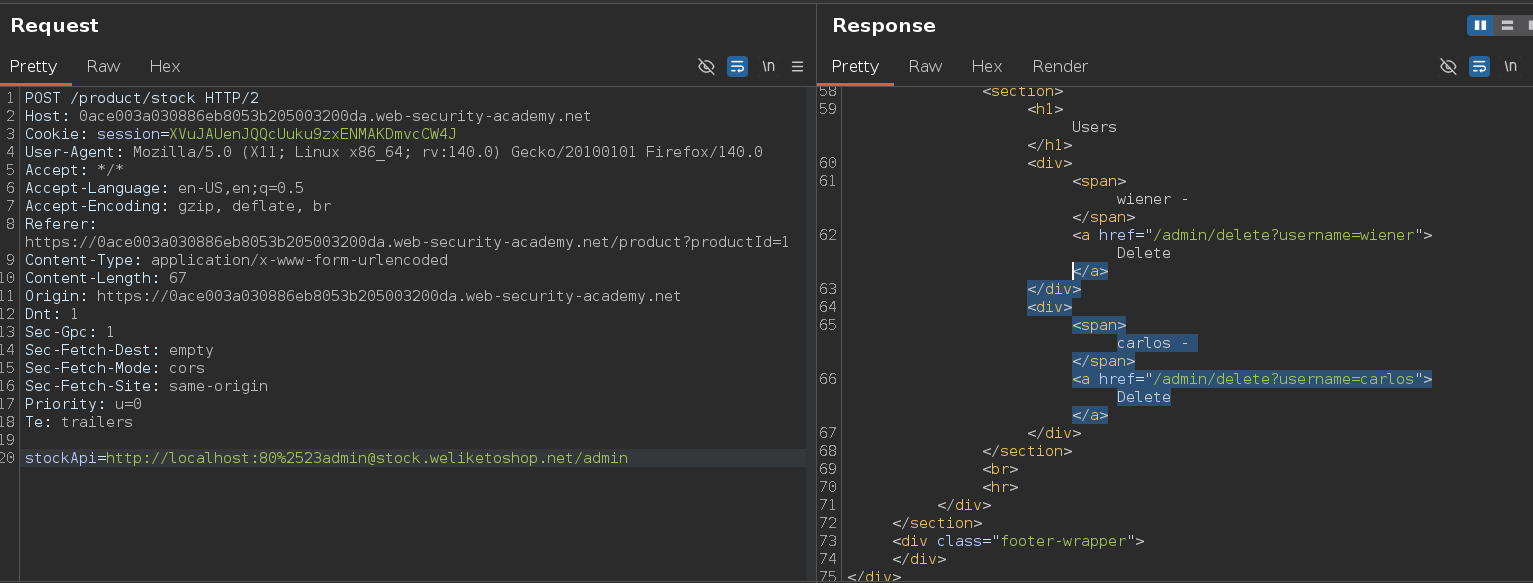Switch to Request Raw tab
This screenshot has height=583, width=1533.
tap(103, 66)
